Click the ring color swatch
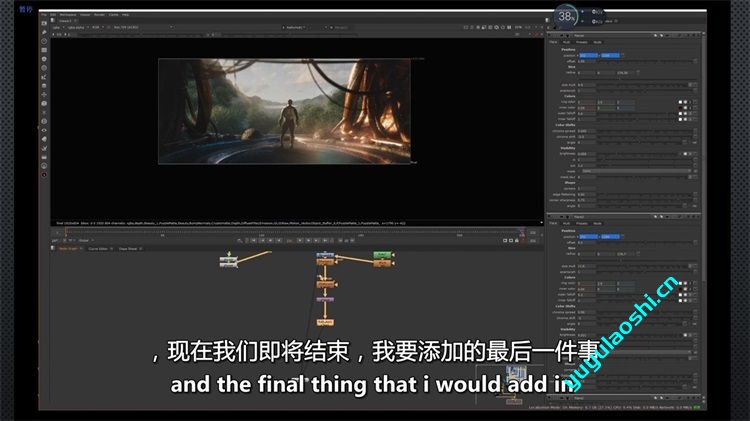The width and height of the screenshot is (750, 421). 680,102
